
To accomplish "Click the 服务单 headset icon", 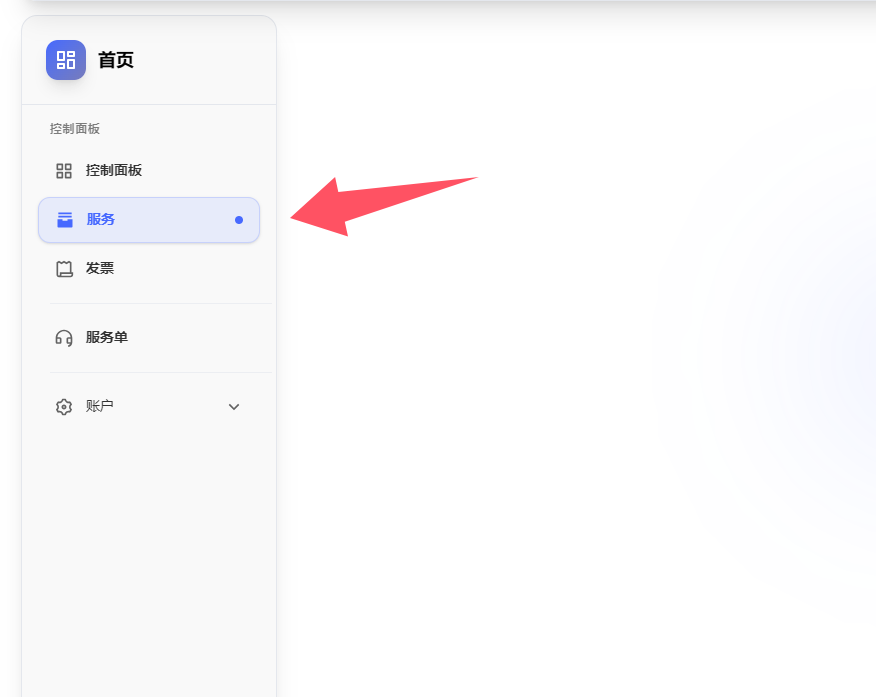I will pos(64,338).
